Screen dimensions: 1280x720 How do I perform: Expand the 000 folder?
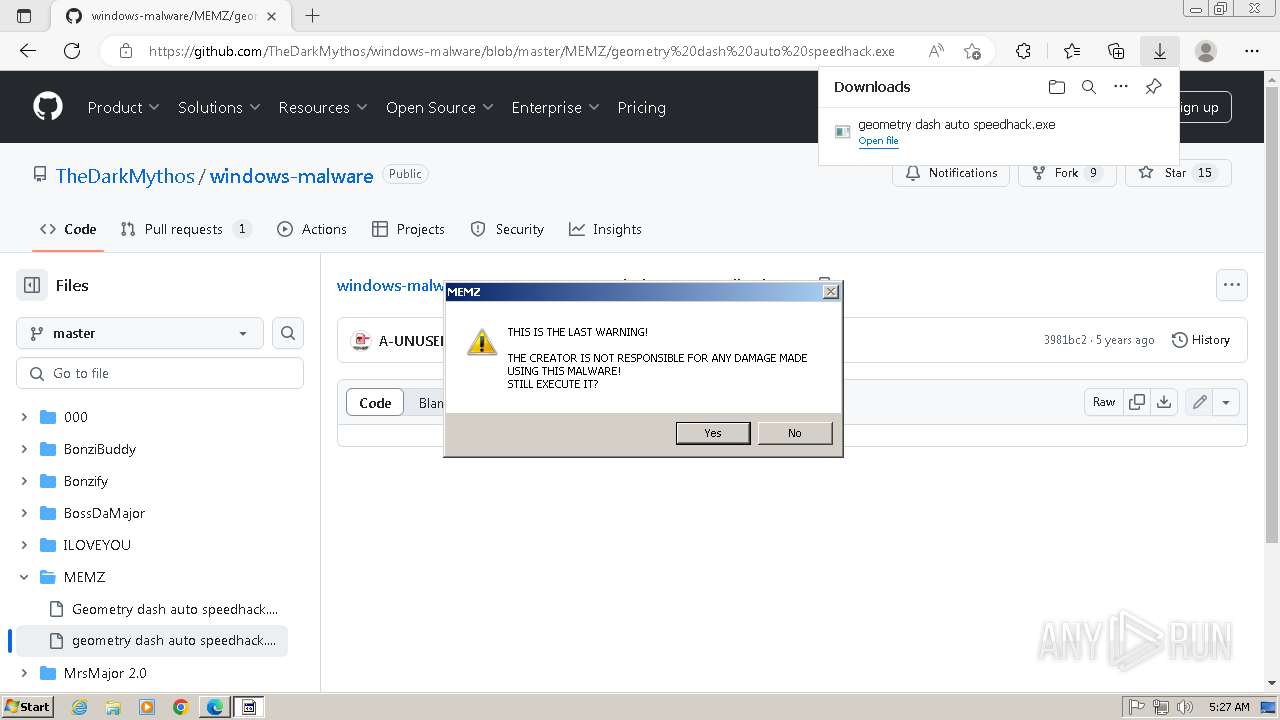(x=25, y=417)
